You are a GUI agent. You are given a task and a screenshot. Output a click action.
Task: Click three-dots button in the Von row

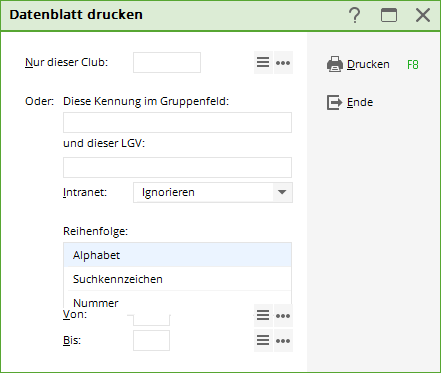coord(283,315)
